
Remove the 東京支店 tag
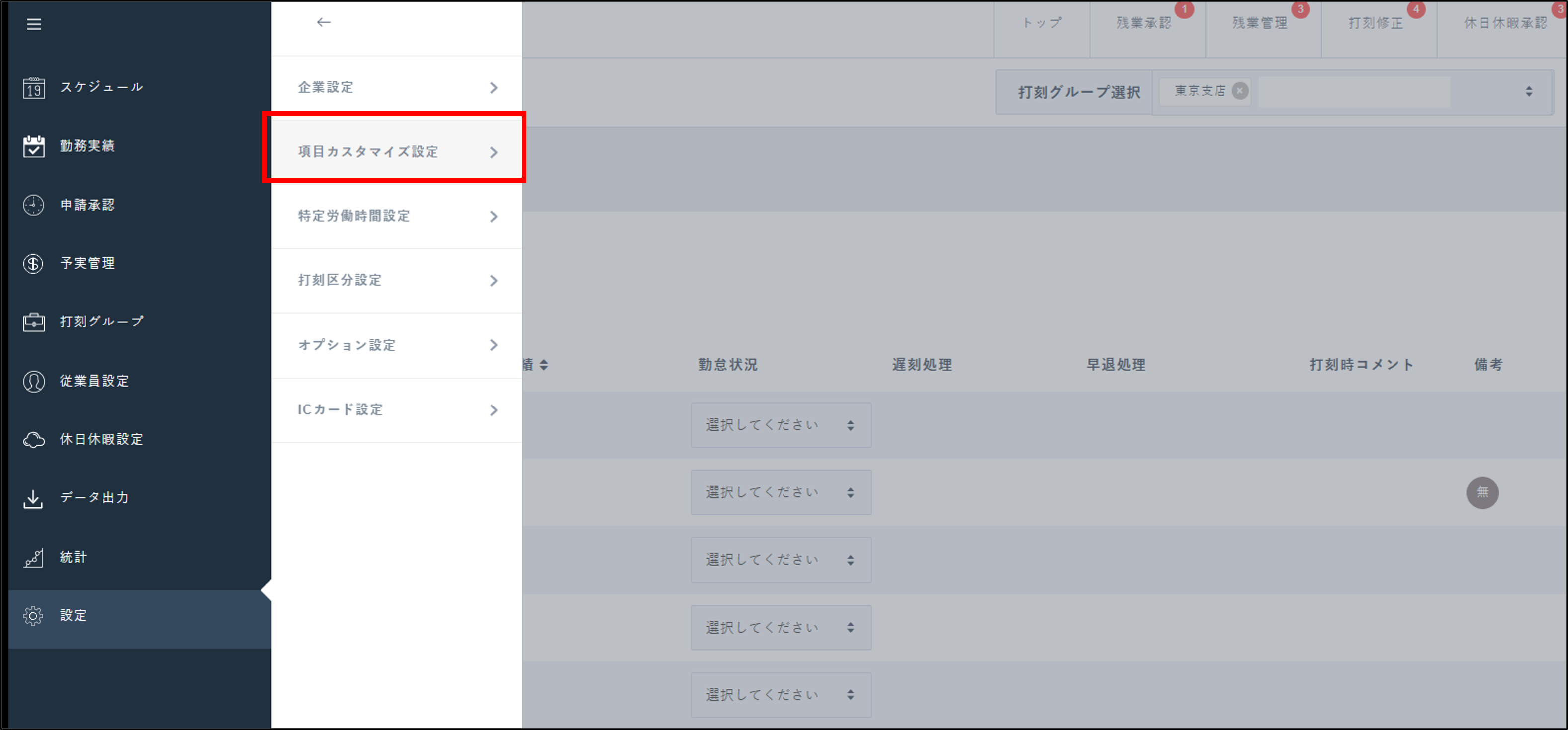click(1239, 91)
